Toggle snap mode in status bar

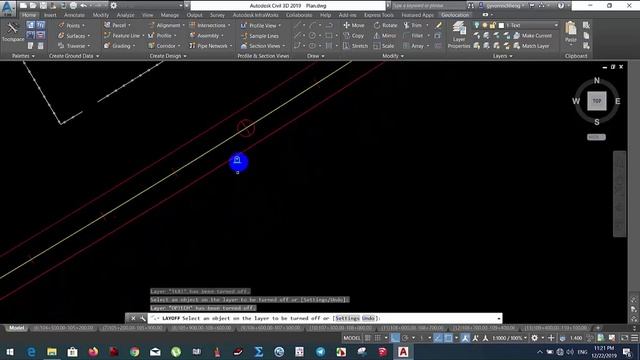pos(378,338)
